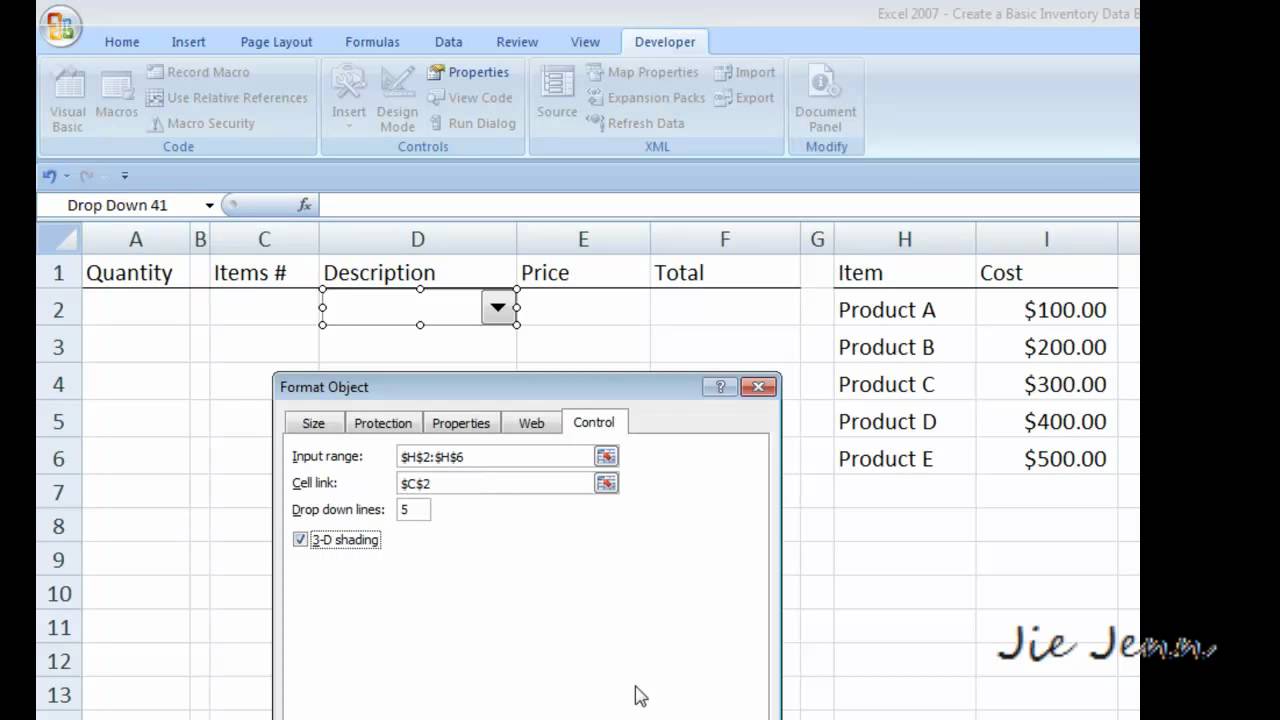Collapse dialog for Cell link
The image size is (1280, 720).
(x=606, y=483)
